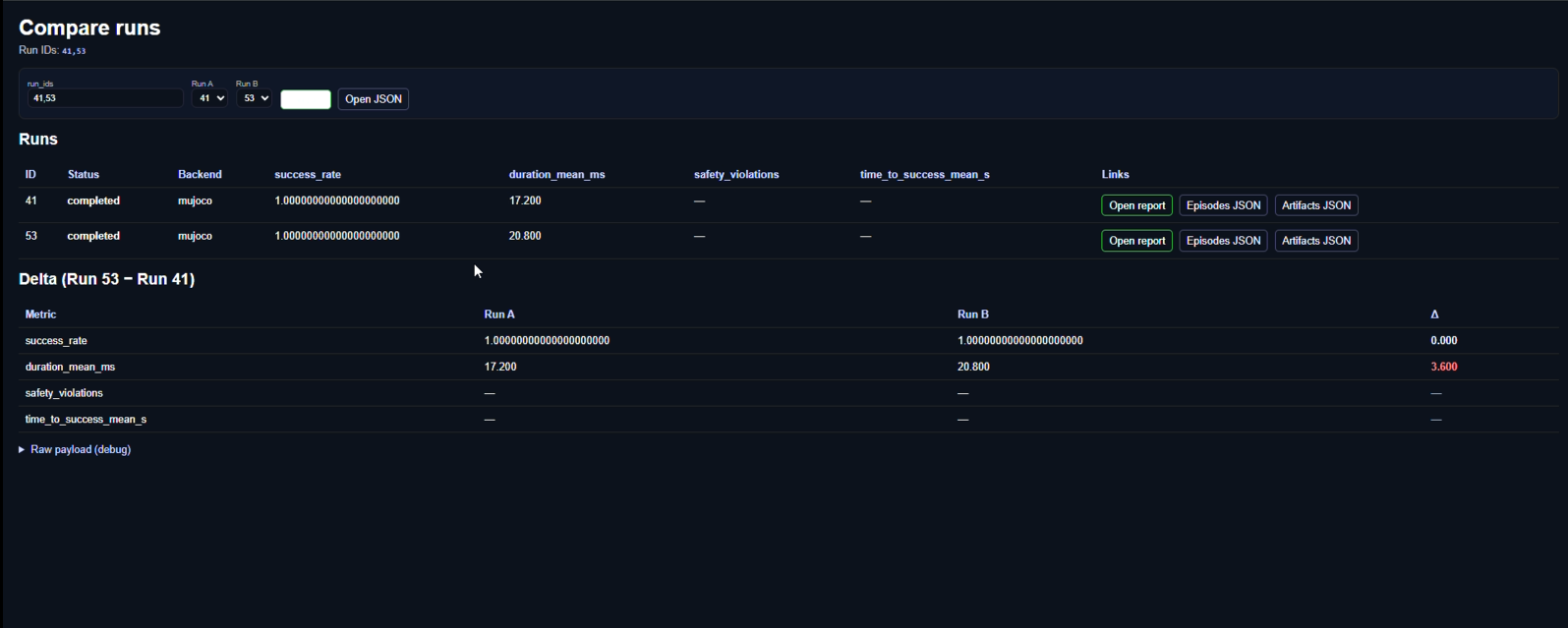Viewport: 1568px width, 628px height.
Task: Open Artifacts JSON for run 41
Action: click(1315, 205)
